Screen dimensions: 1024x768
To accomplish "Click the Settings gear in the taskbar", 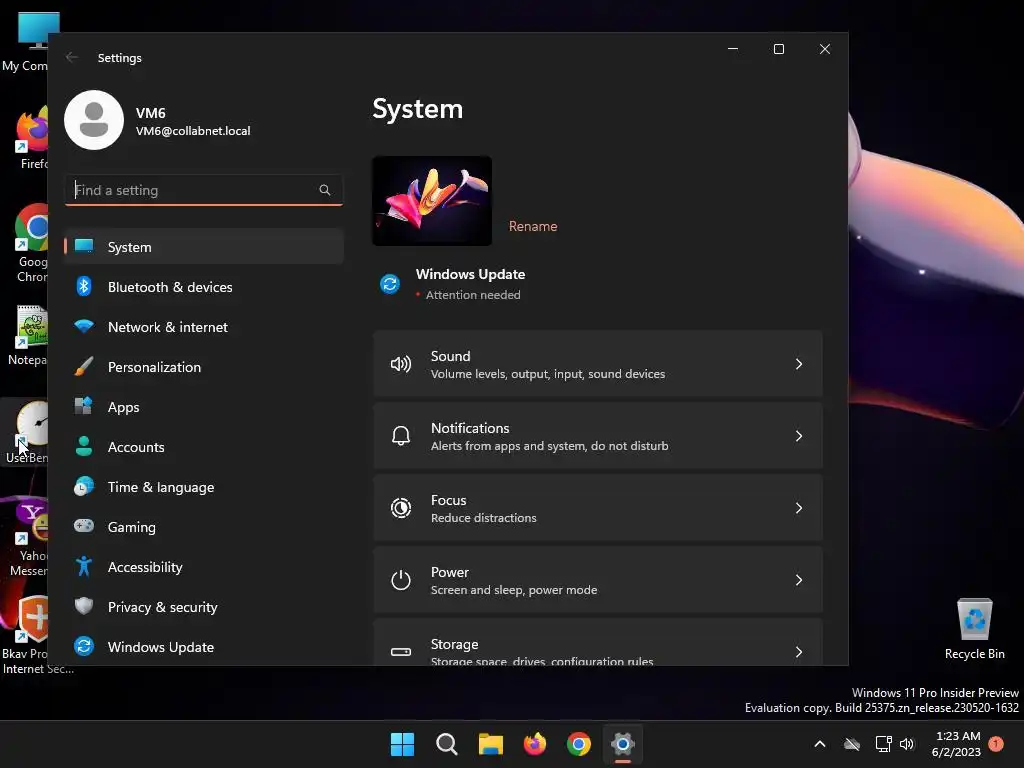I will [x=623, y=744].
